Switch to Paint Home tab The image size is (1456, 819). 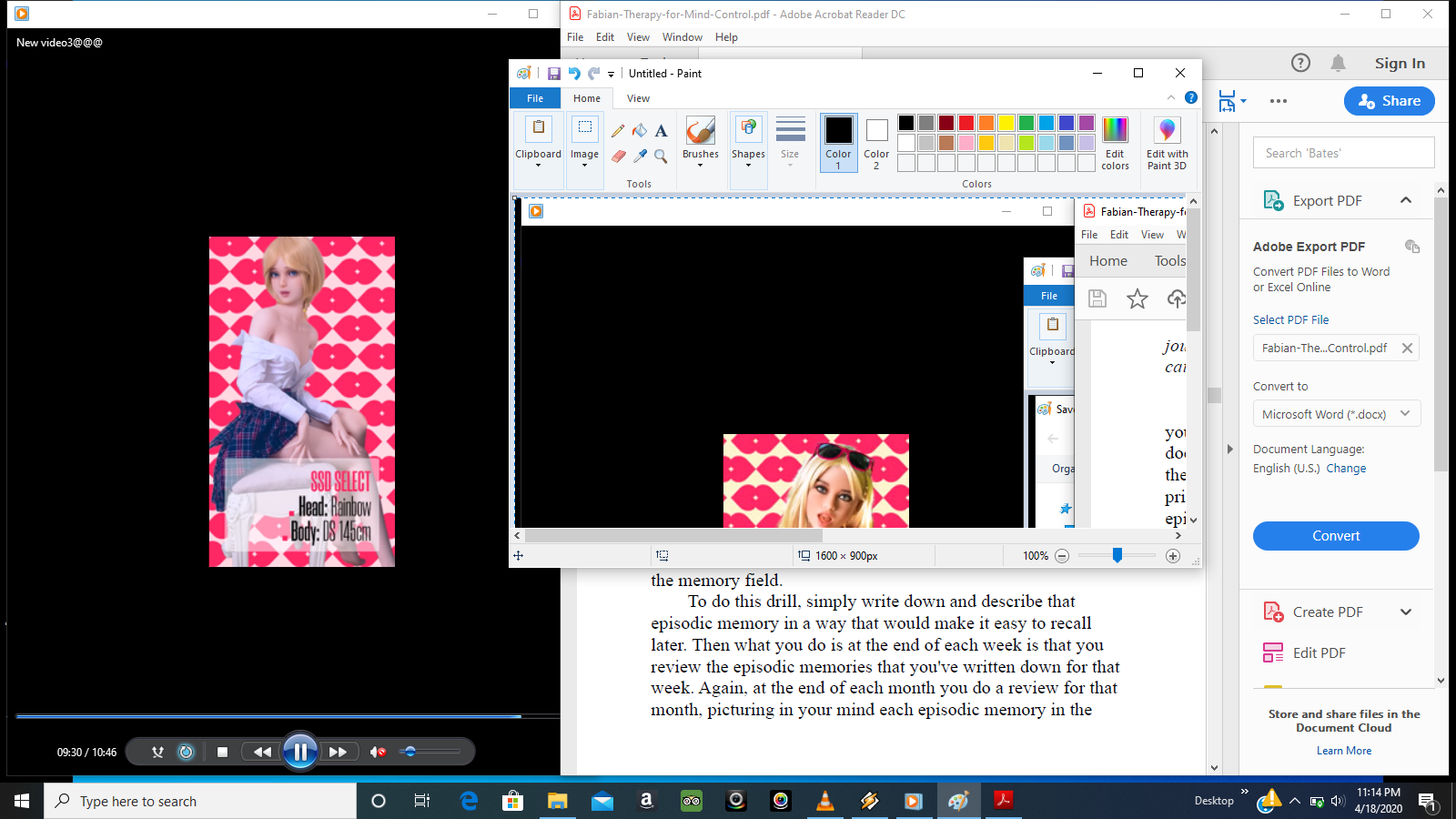click(x=587, y=98)
